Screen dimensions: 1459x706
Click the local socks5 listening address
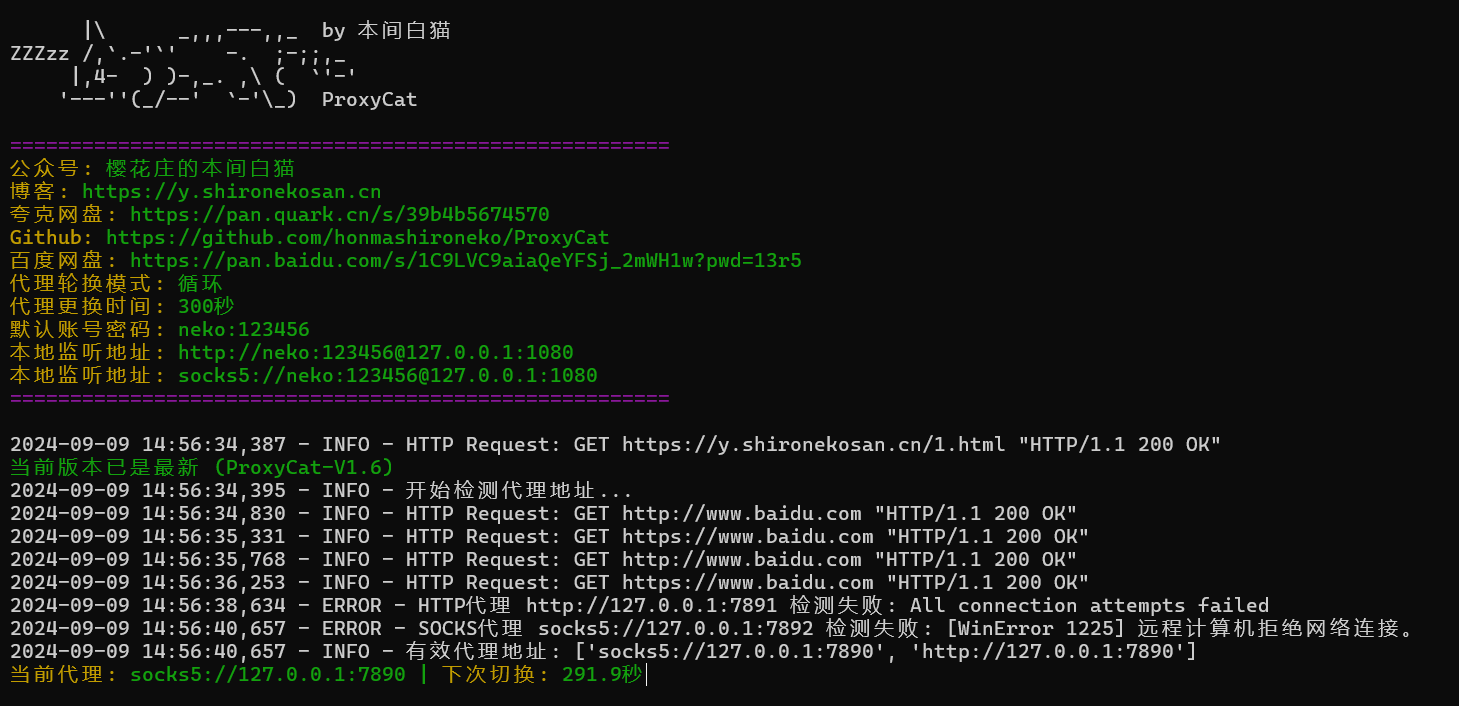pos(387,376)
